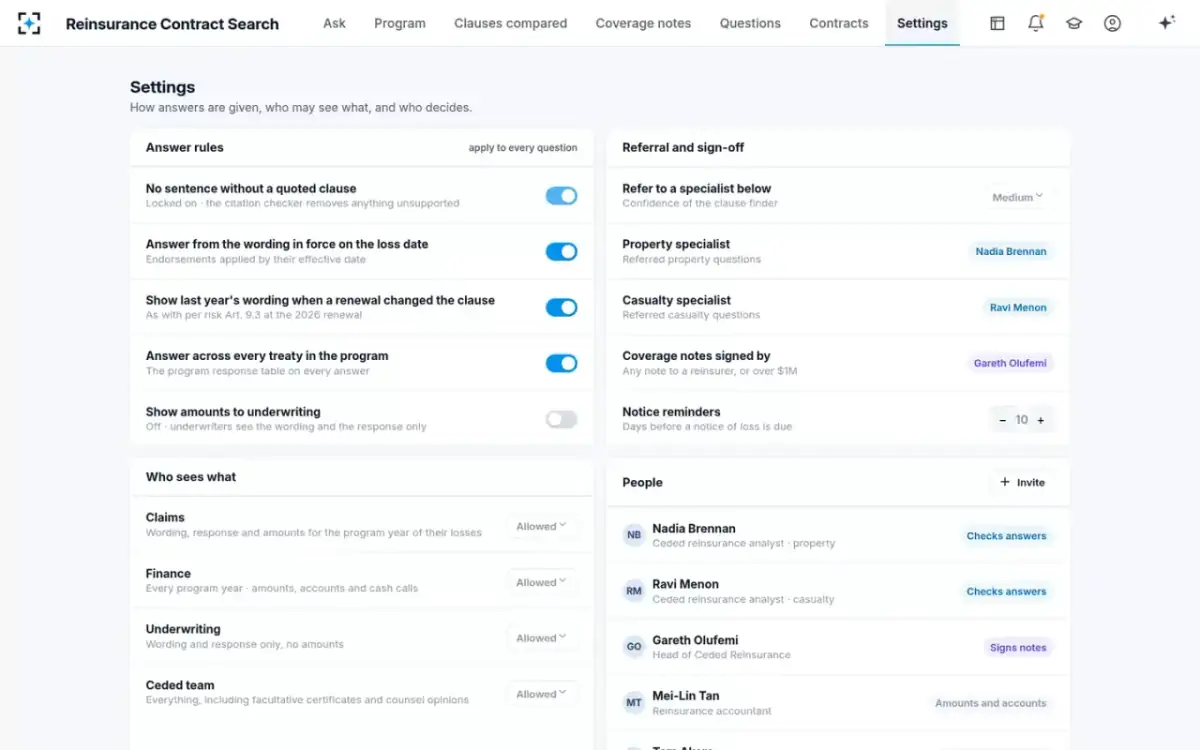This screenshot has width=1200, height=750.
Task: Decrease notice reminder days with minus
Action: click(x=1003, y=420)
